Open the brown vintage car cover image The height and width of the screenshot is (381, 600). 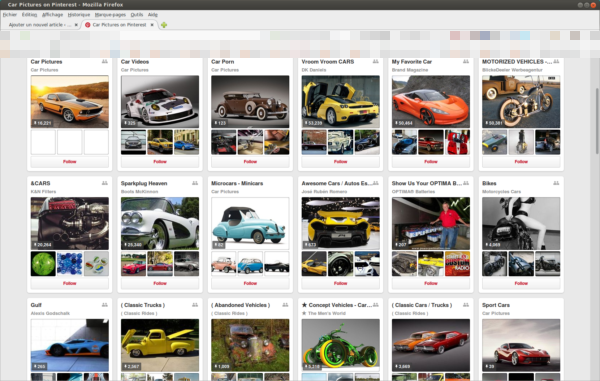point(250,102)
